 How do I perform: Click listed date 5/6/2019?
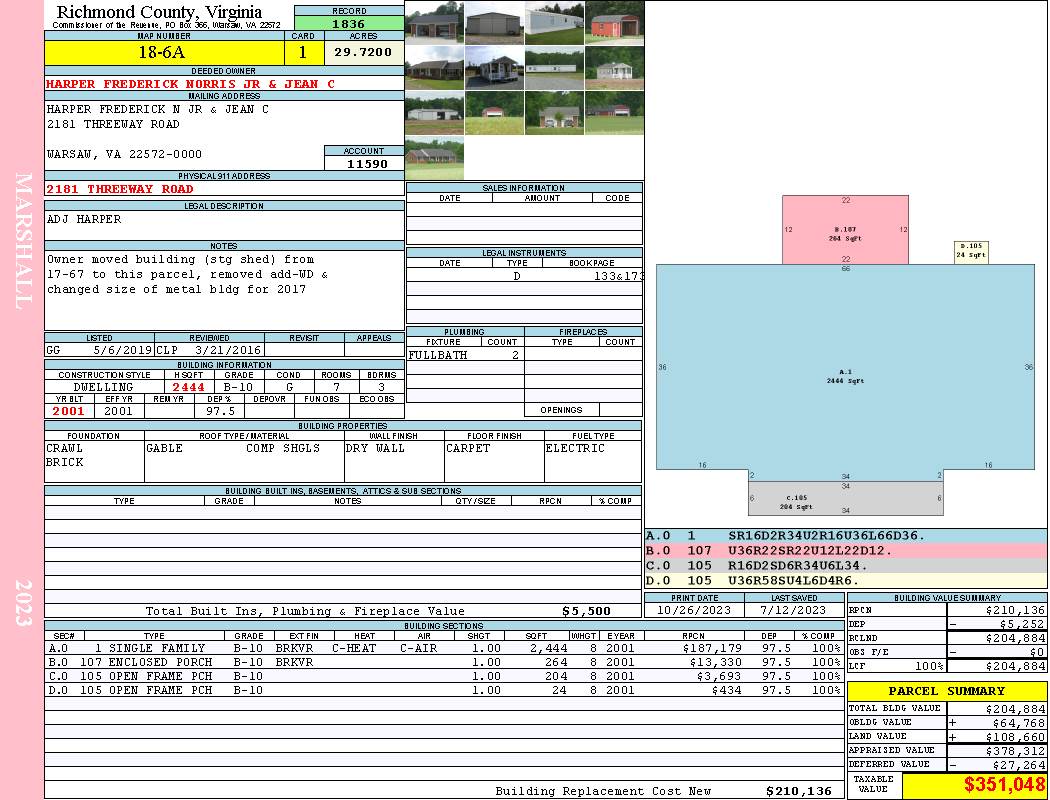click(123, 350)
